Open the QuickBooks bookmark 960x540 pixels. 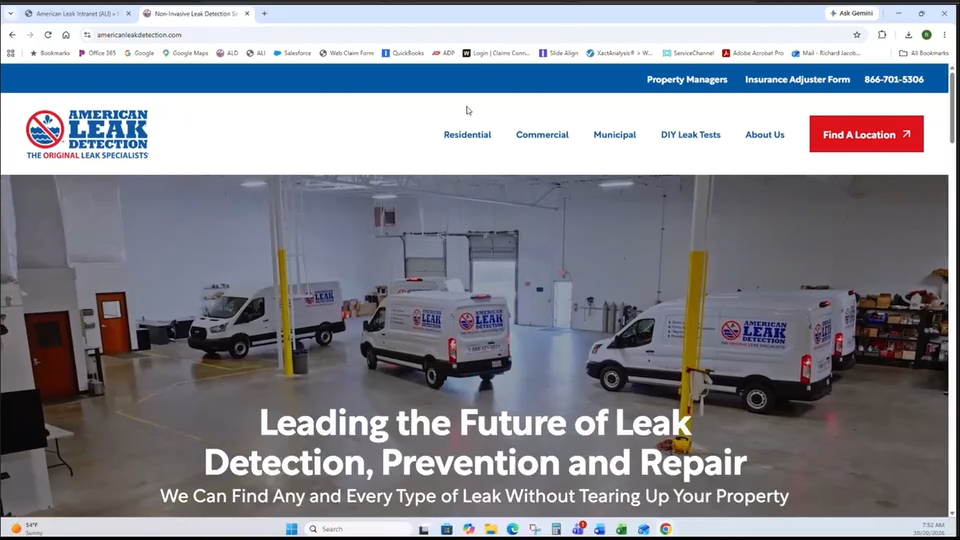coord(403,53)
